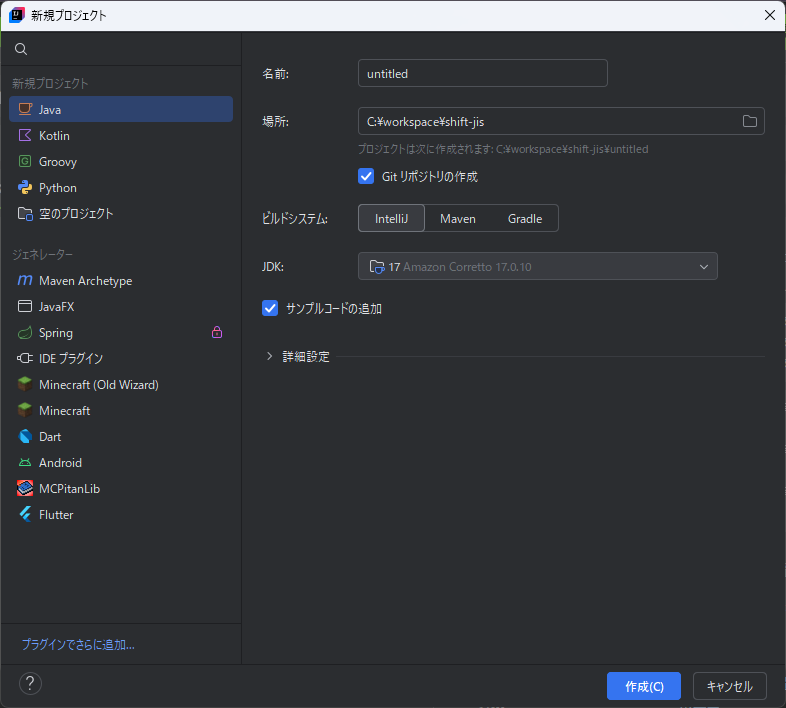Click the Python snake icon
The width and height of the screenshot is (786, 708).
[25, 187]
